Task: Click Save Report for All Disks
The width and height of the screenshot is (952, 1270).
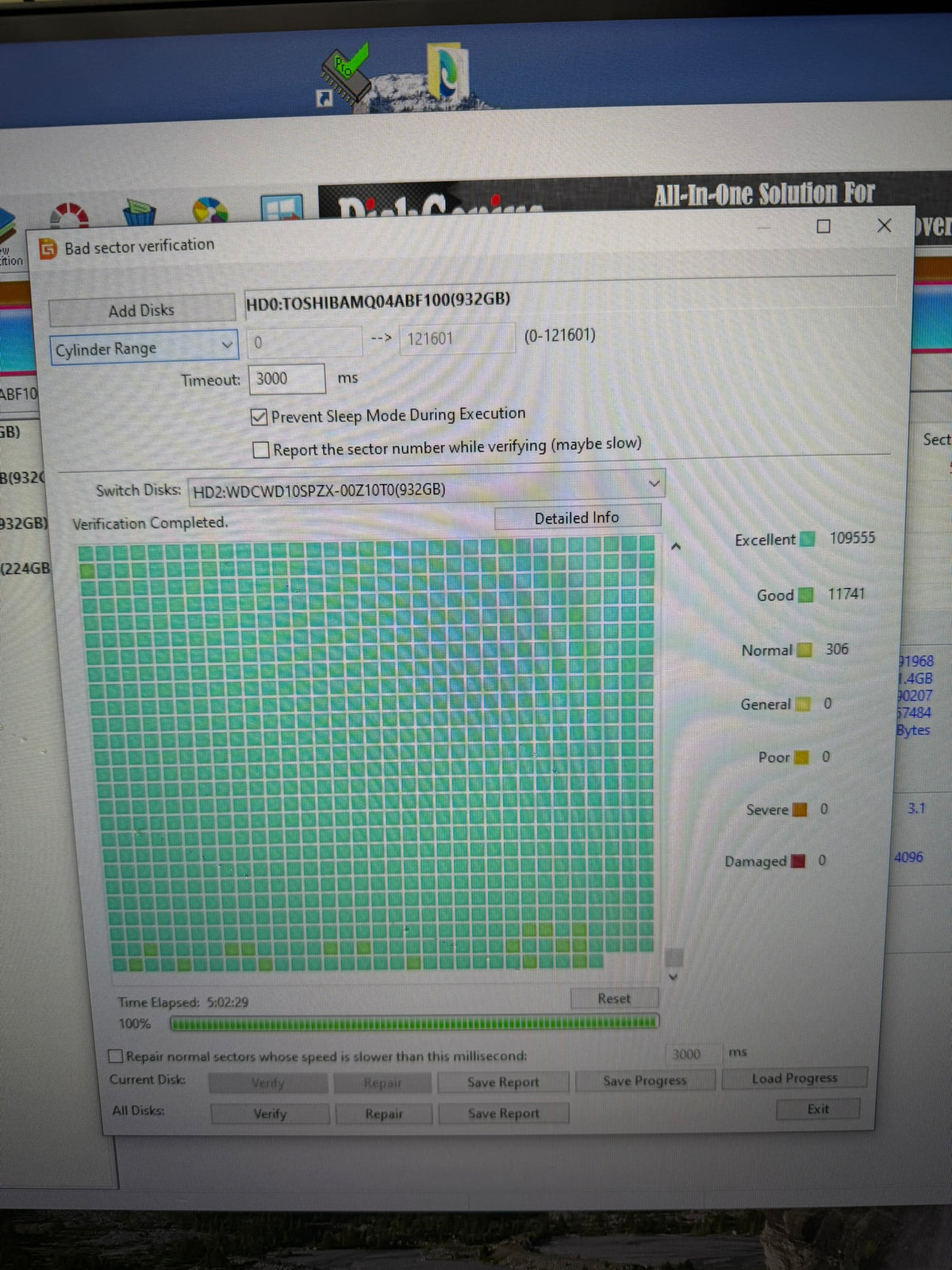Action: pos(503,1113)
